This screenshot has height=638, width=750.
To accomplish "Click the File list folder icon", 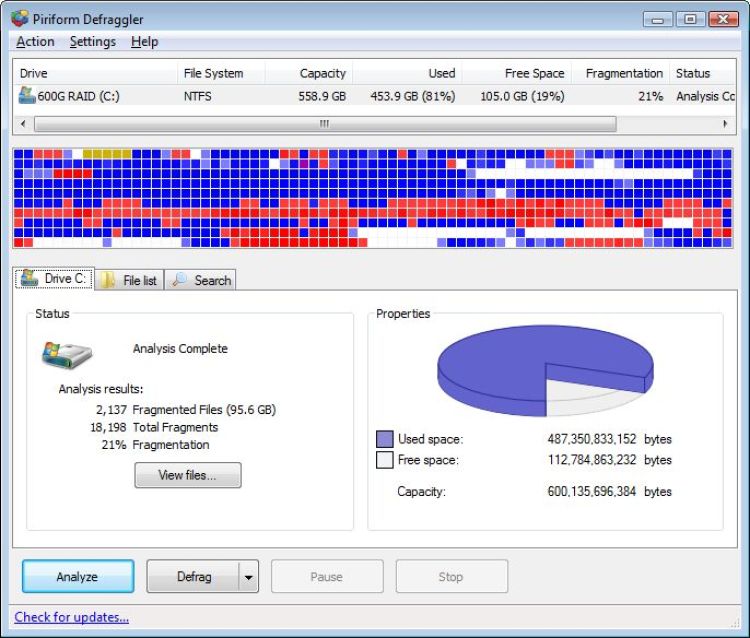I will (108, 281).
